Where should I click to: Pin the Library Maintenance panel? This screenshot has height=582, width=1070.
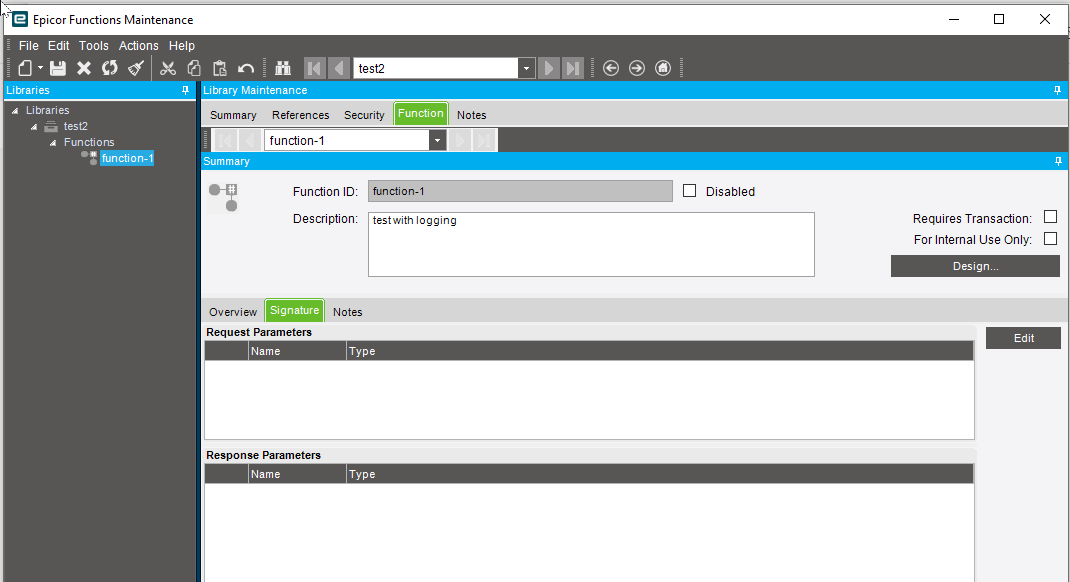[x=1057, y=90]
